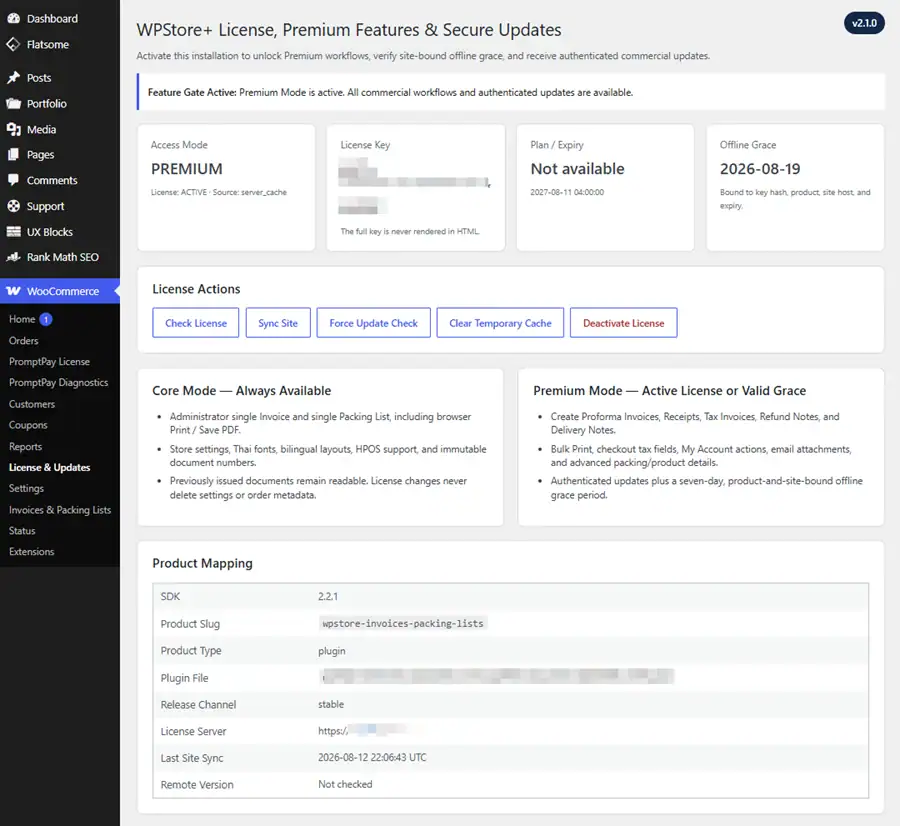Screen dimensions: 900x826
Task: Open Invoices & Packing Lists page
Action: (60, 510)
